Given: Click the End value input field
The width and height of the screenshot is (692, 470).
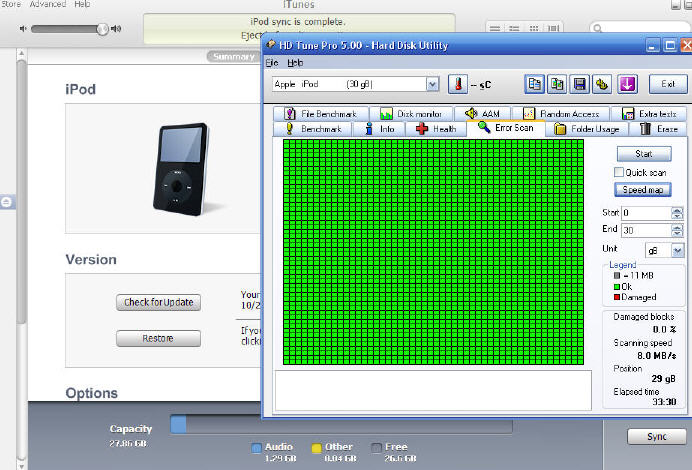Looking at the screenshot, I should click(645, 231).
